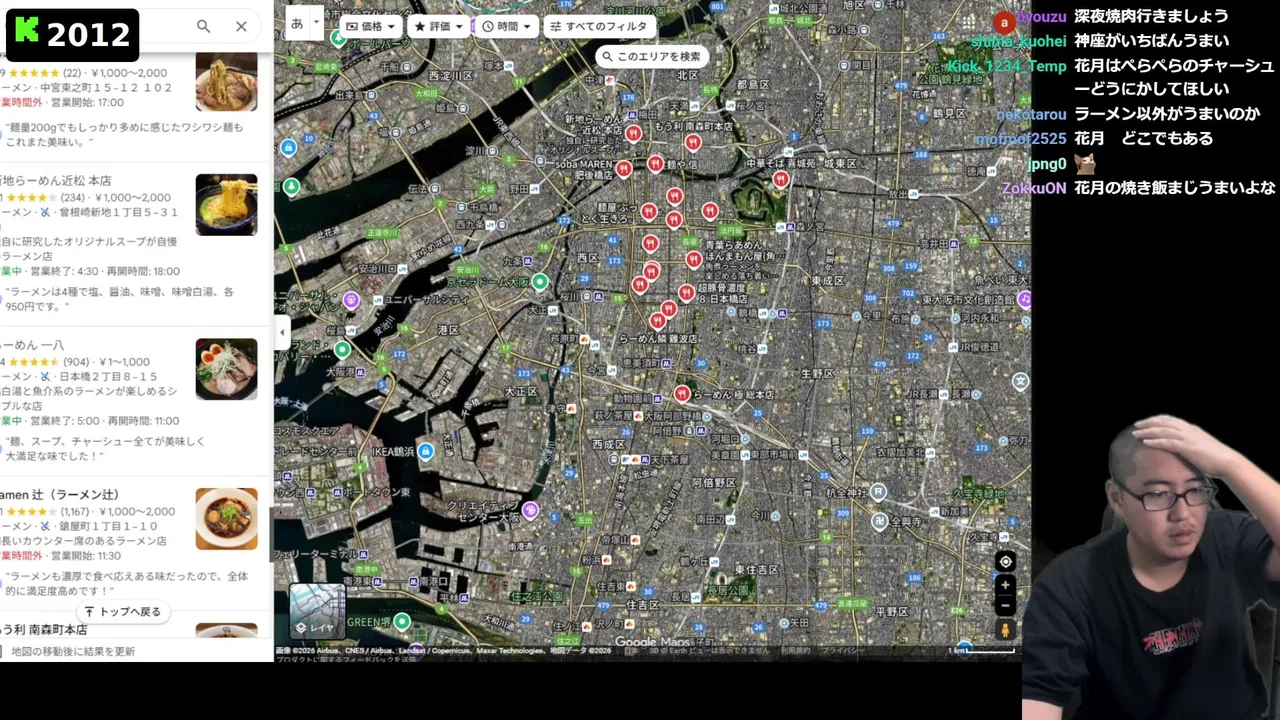This screenshot has height=720, width=1280.
Task: Click the red account avatar 'a'
Action: pos(1005,22)
